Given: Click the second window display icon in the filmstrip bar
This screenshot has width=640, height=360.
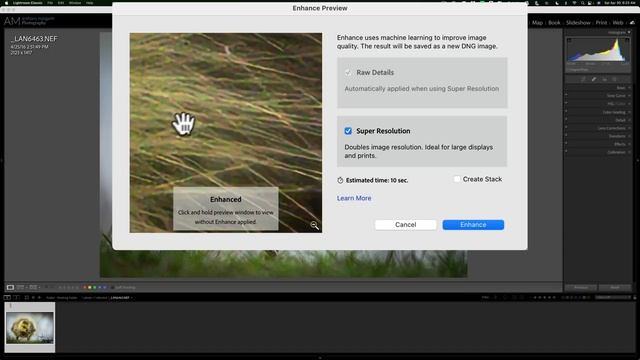Looking at the screenshot, I should coord(16,298).
